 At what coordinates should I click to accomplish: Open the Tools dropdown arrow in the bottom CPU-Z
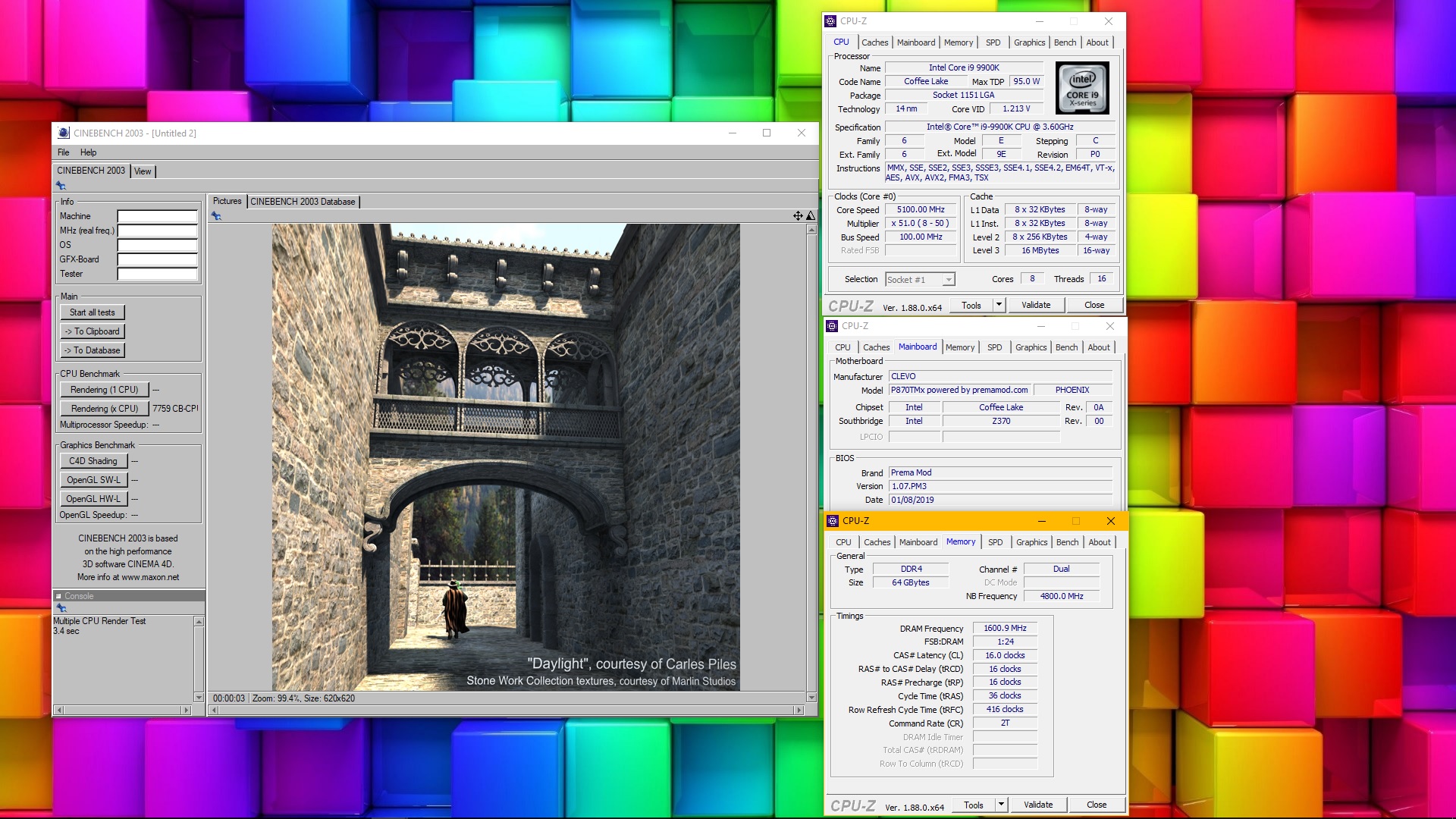coord(1001,805)
